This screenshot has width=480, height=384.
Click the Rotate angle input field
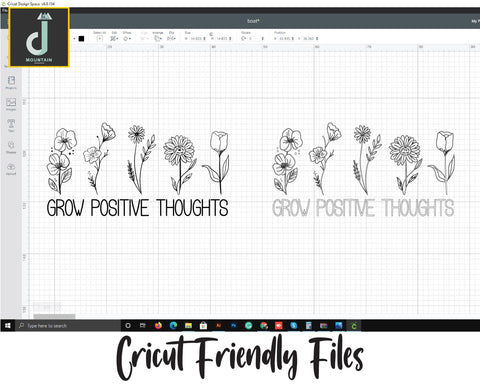click(255, 39)
